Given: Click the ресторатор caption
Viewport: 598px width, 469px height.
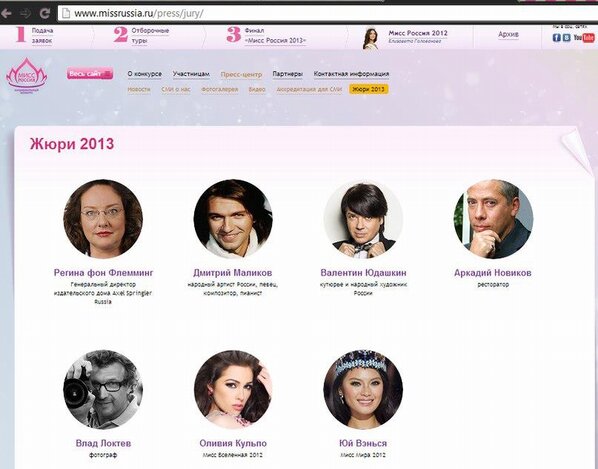Looking at the screenshot, I should pos(493,284).
